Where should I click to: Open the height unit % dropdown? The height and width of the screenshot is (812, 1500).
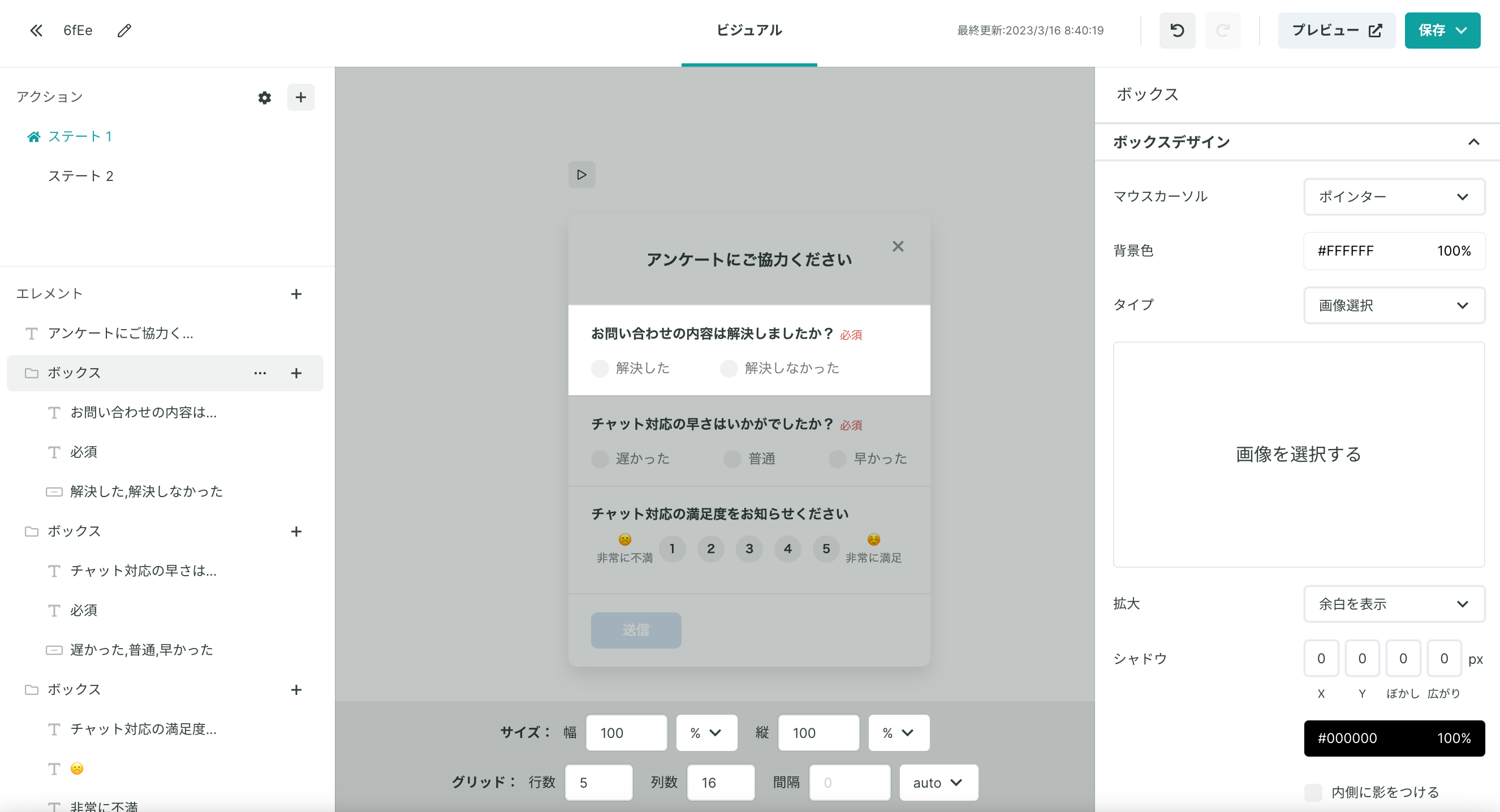[899, 733]
